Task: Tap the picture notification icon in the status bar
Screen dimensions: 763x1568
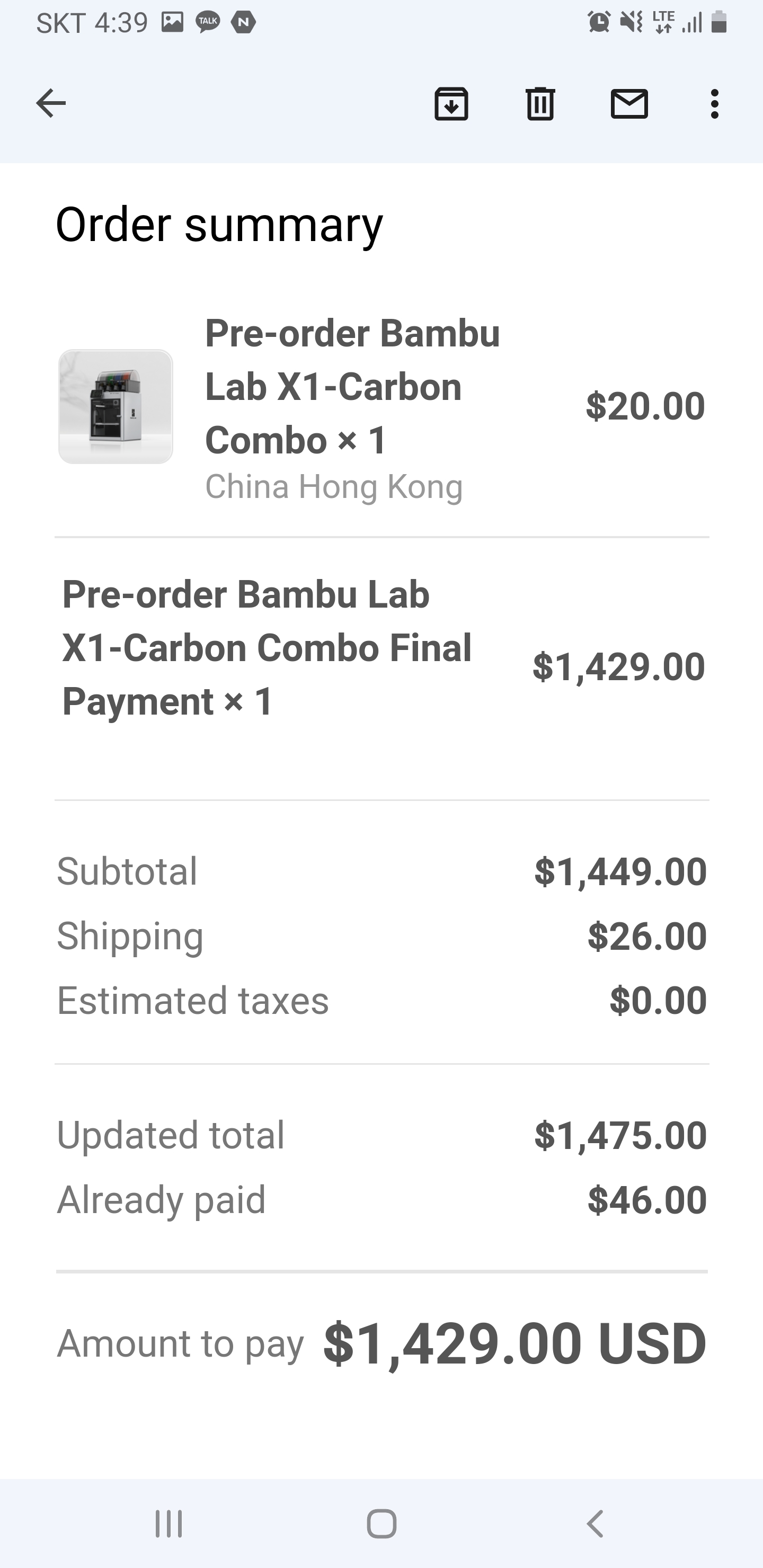Action: 172,23
